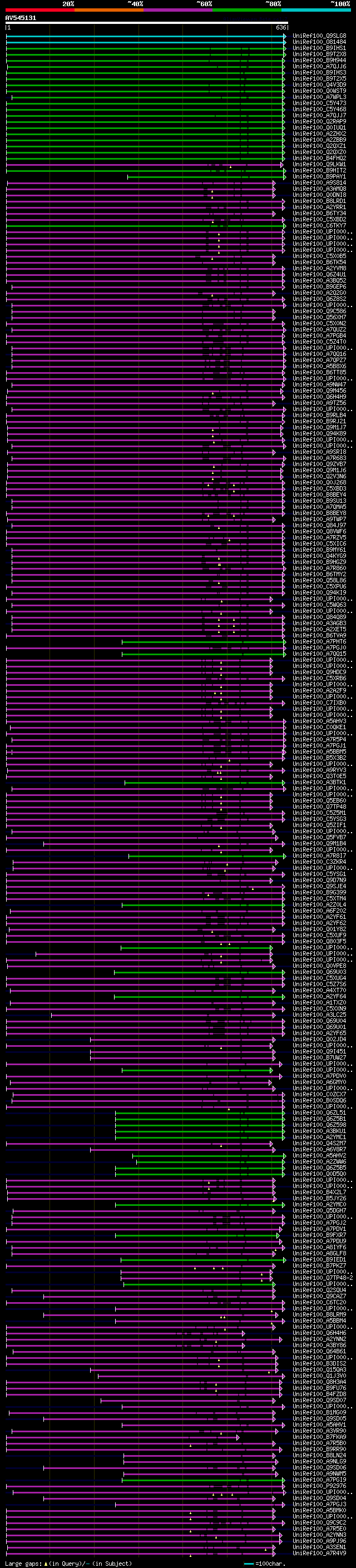
Task: Select label UniRef100_Q9C586
Action: pos(319,311)
